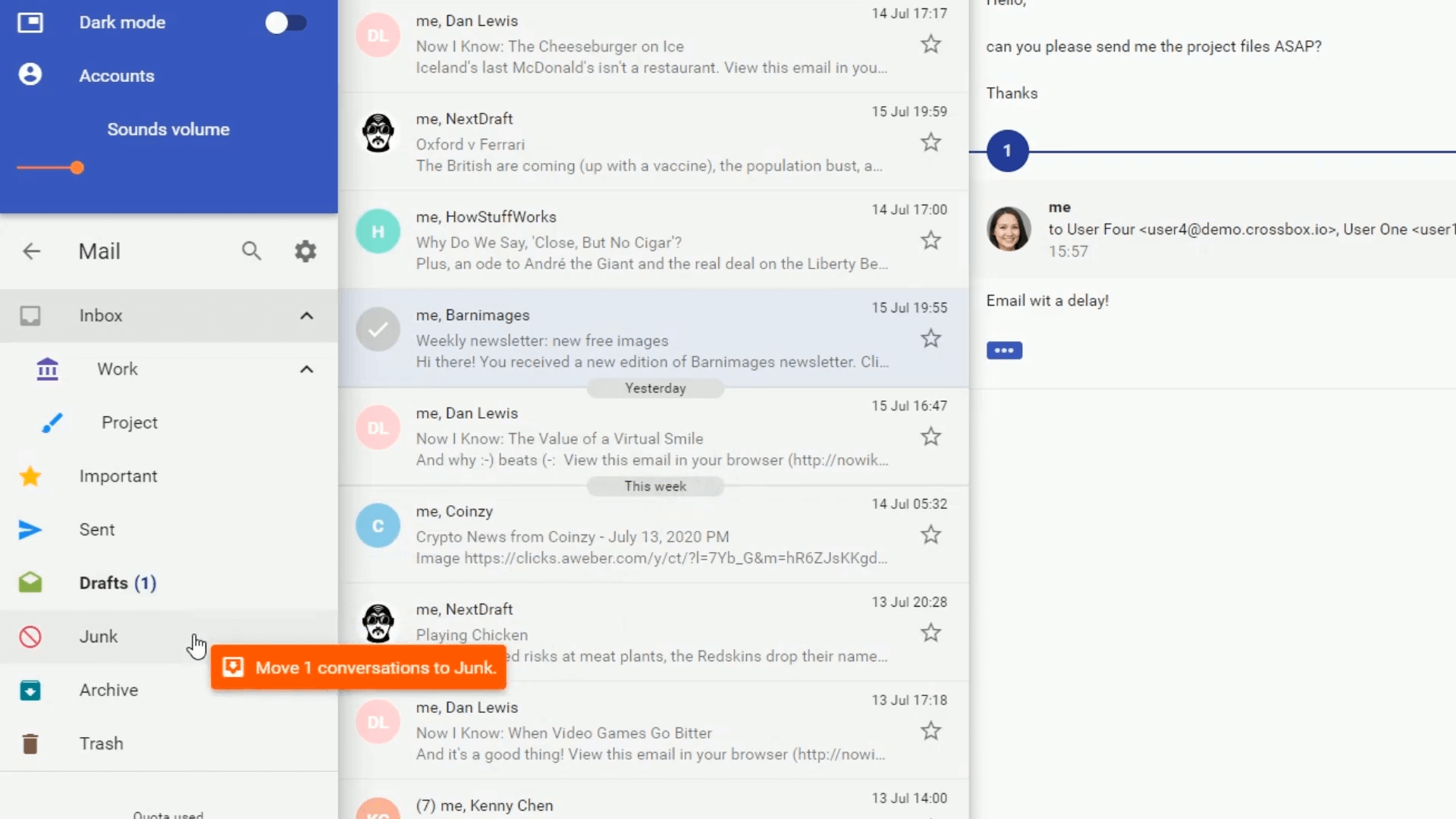Screen dimensions: 1456x819
Task: Select the DL avatar on Virtual Smile email
Action: tap(378, 428)
